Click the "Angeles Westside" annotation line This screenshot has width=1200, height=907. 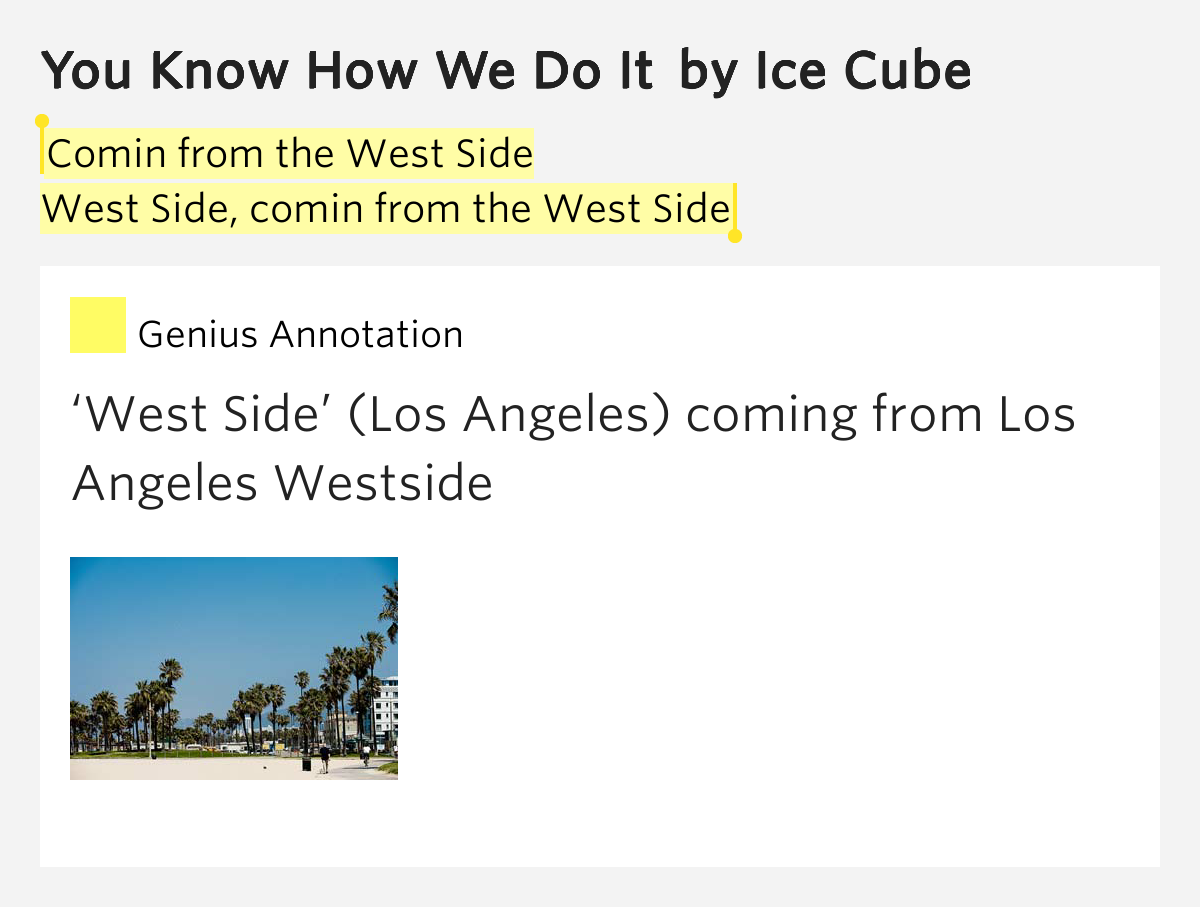pos(282,484)
